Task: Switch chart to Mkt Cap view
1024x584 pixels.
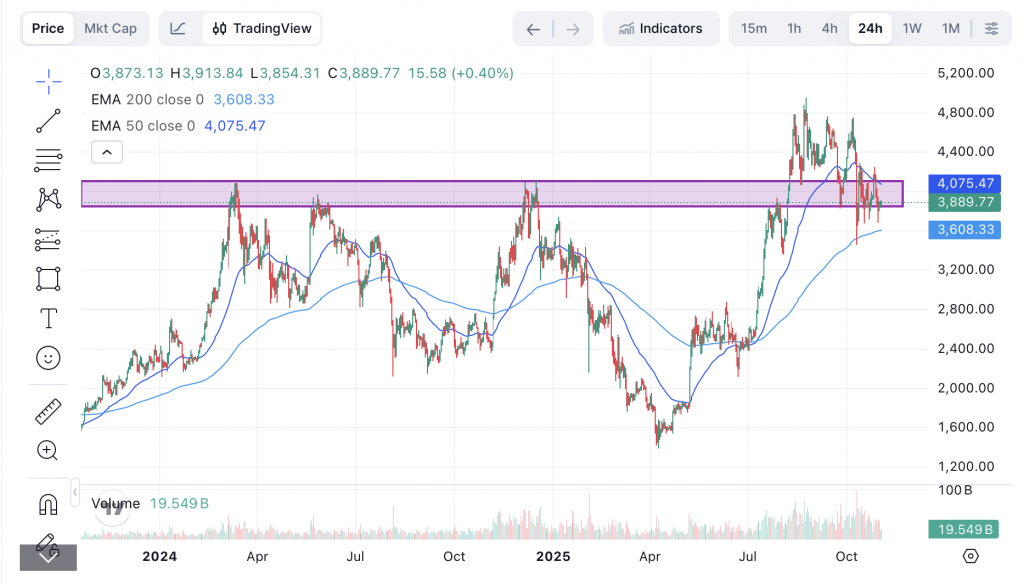Action: [110, 28]
